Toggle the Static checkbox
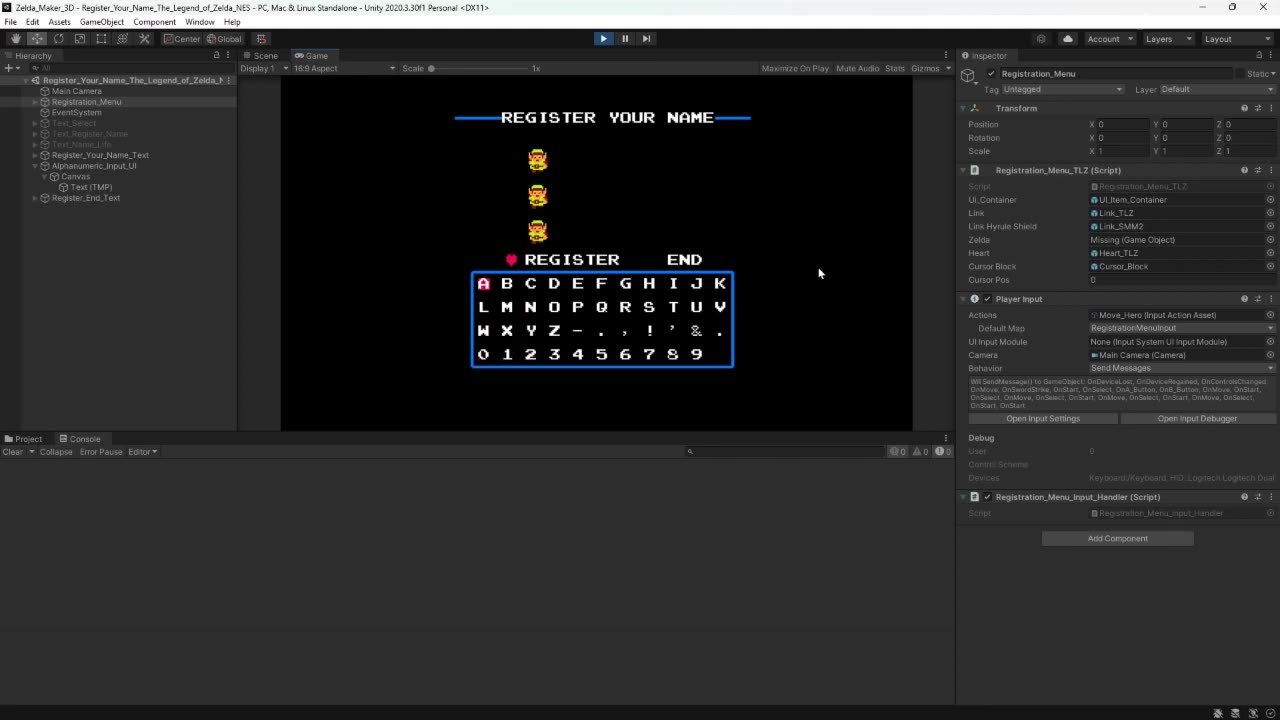 click(1239, 74)
